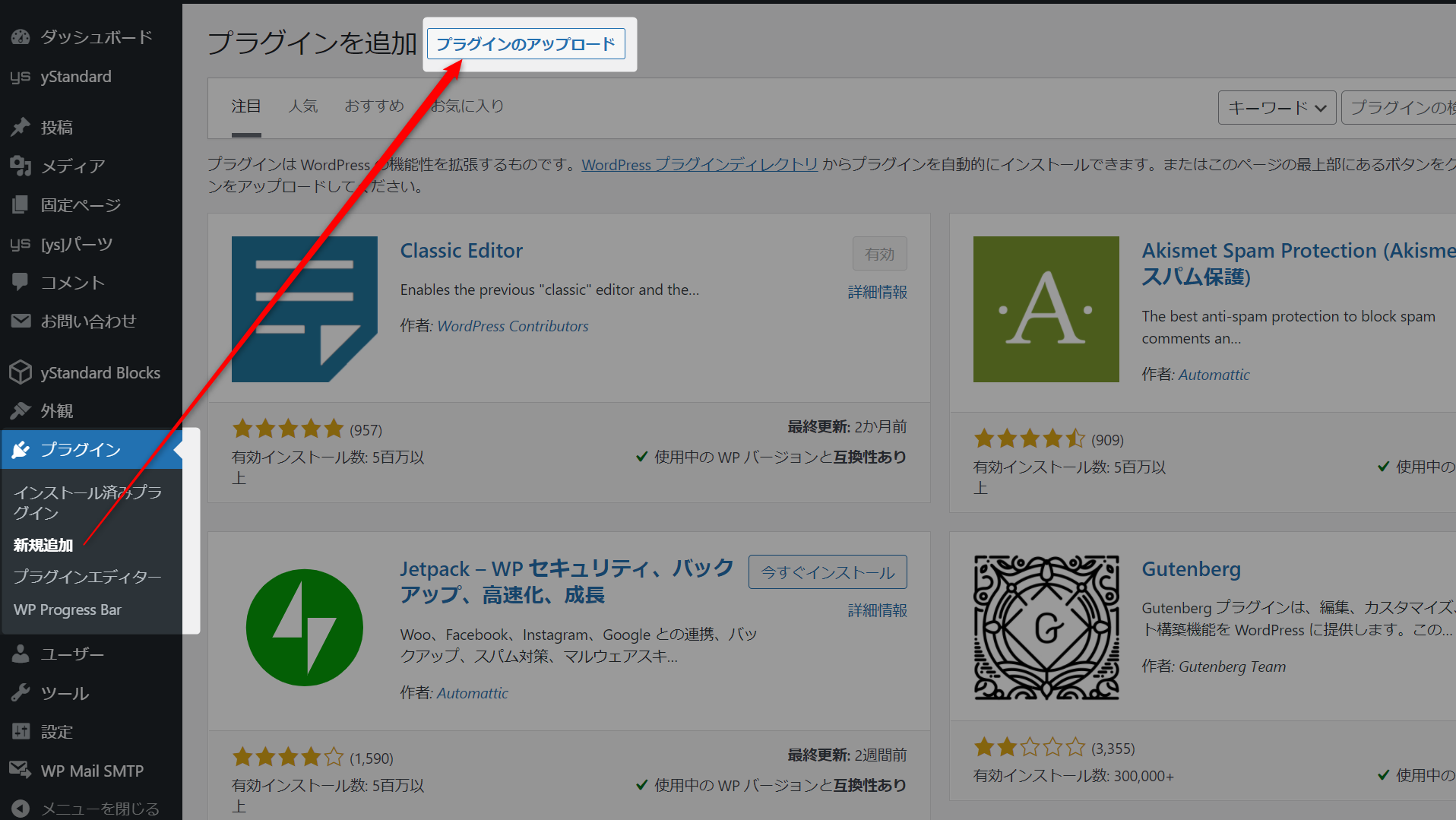
Task: Click the WP Mail SMTP icon
Action: click(21, 770)
